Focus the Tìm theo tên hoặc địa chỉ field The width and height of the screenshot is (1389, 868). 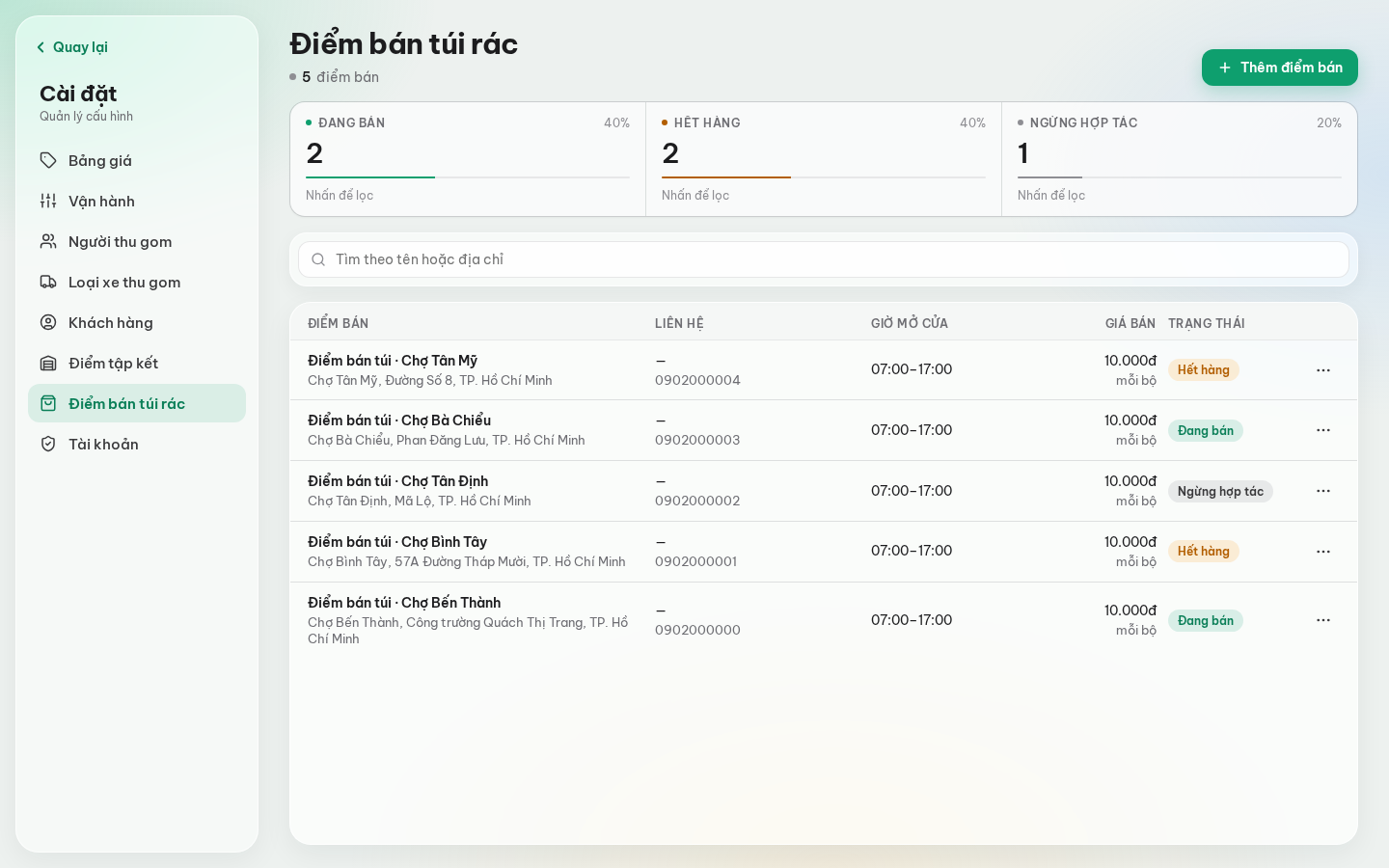tap(824, 259)
